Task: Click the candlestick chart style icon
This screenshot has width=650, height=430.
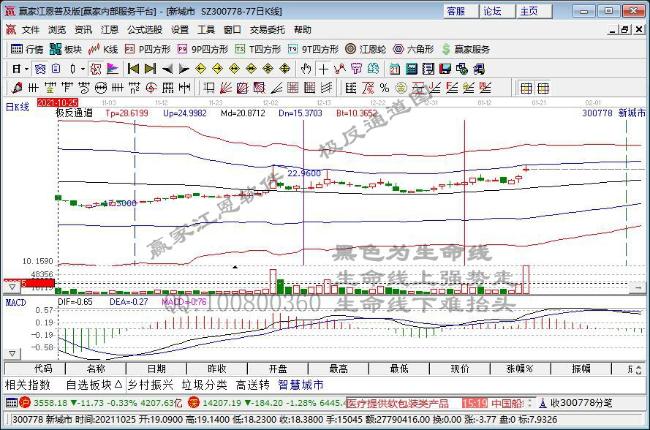Action: 73,68
